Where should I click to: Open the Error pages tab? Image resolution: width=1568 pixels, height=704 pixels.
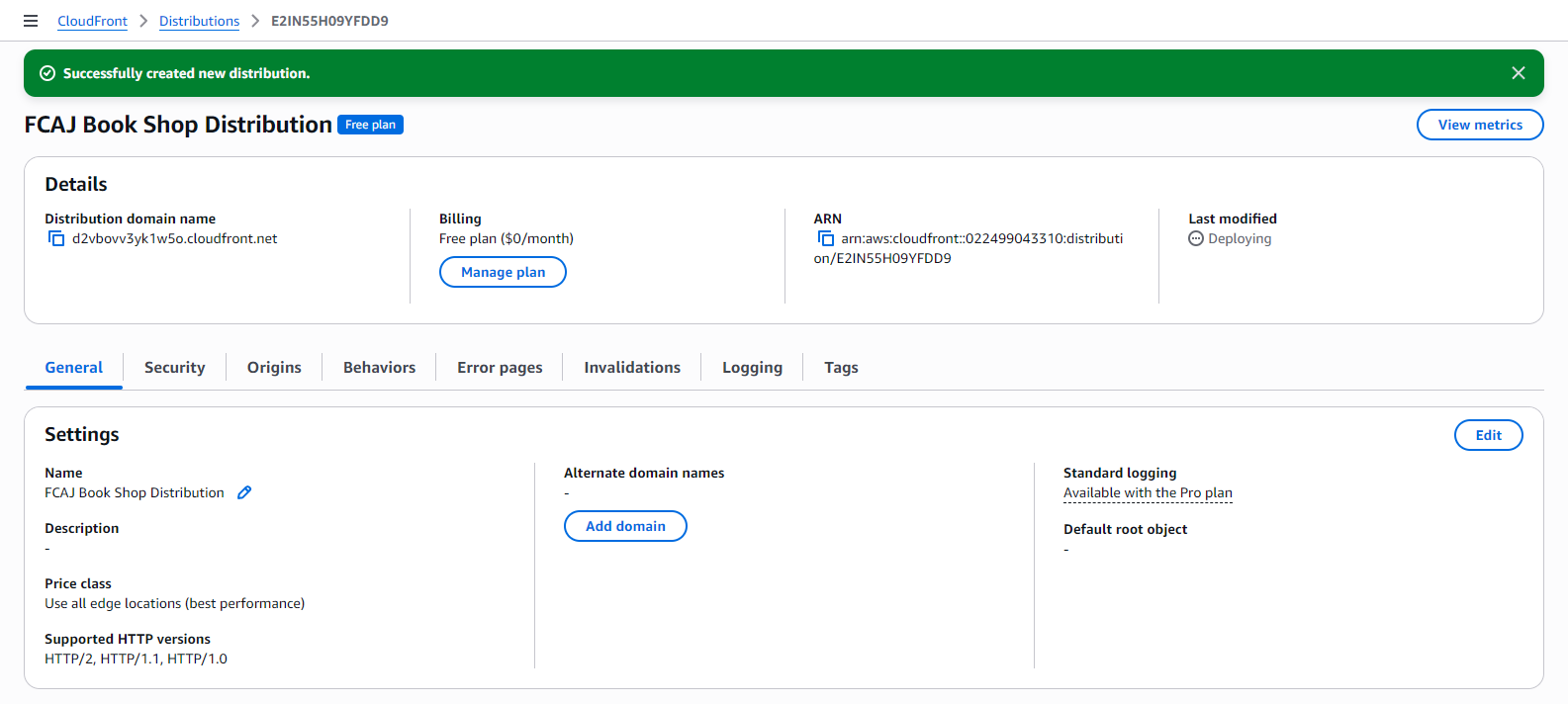point(500,368)
